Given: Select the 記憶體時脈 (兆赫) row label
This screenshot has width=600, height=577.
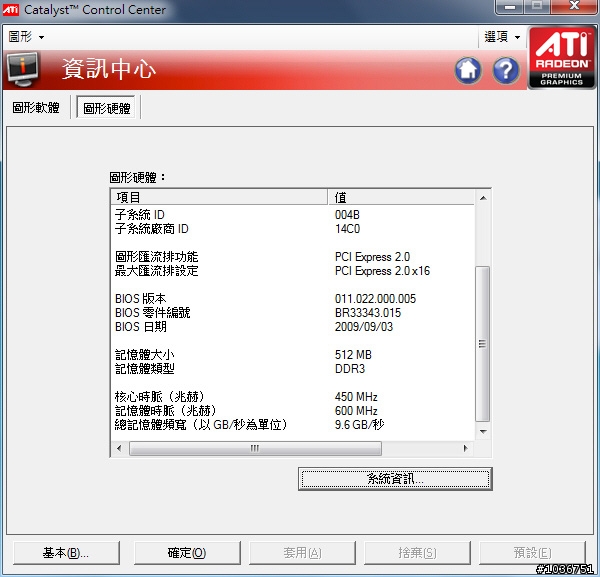Looking at the screenshot, I should (x=166, y=411).
